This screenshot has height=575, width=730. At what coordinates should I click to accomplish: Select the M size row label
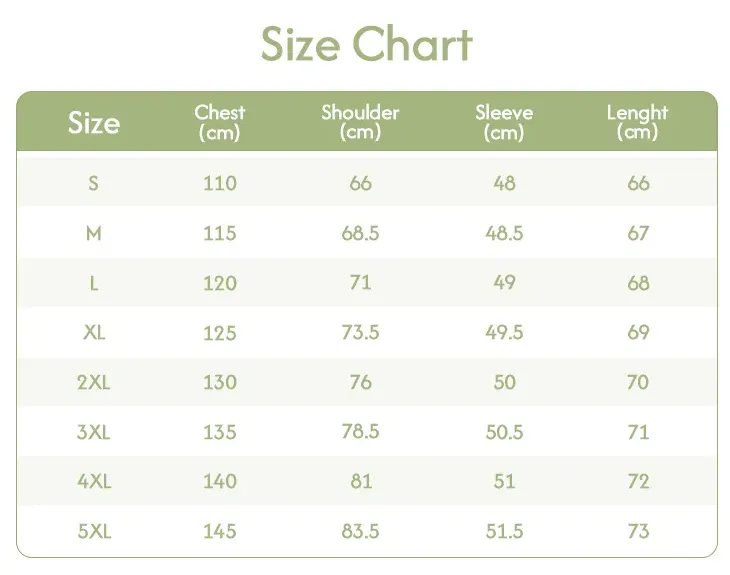click(94, 233)
